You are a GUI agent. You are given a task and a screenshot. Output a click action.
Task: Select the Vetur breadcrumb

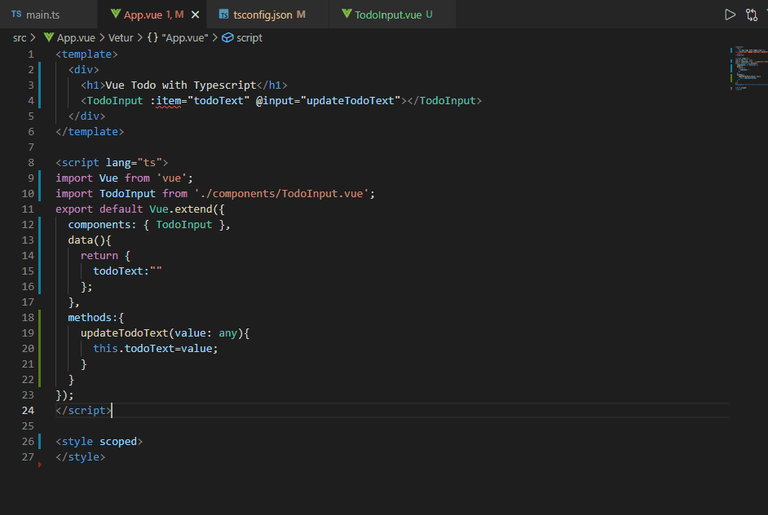120,38
